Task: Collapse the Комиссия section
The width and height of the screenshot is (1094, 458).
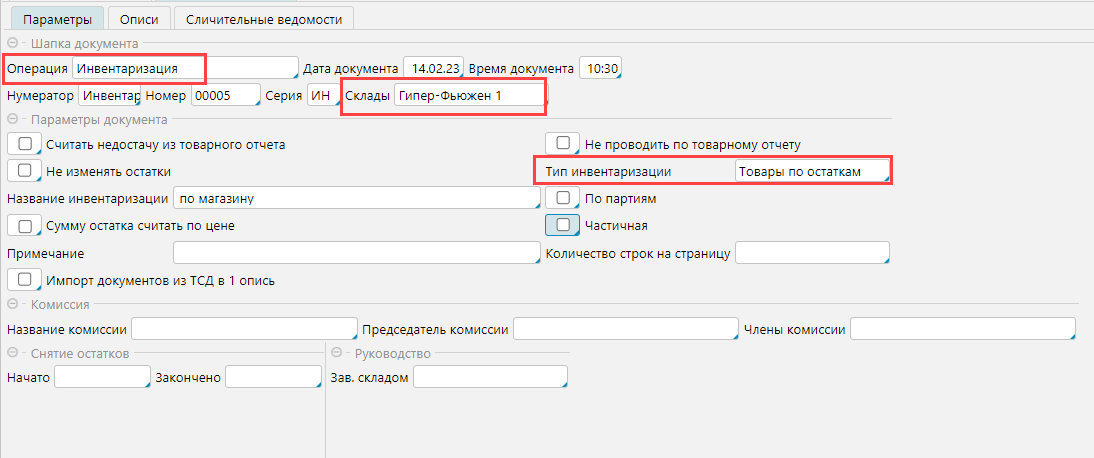Action: pyautogui.click(x=13, y=305)
